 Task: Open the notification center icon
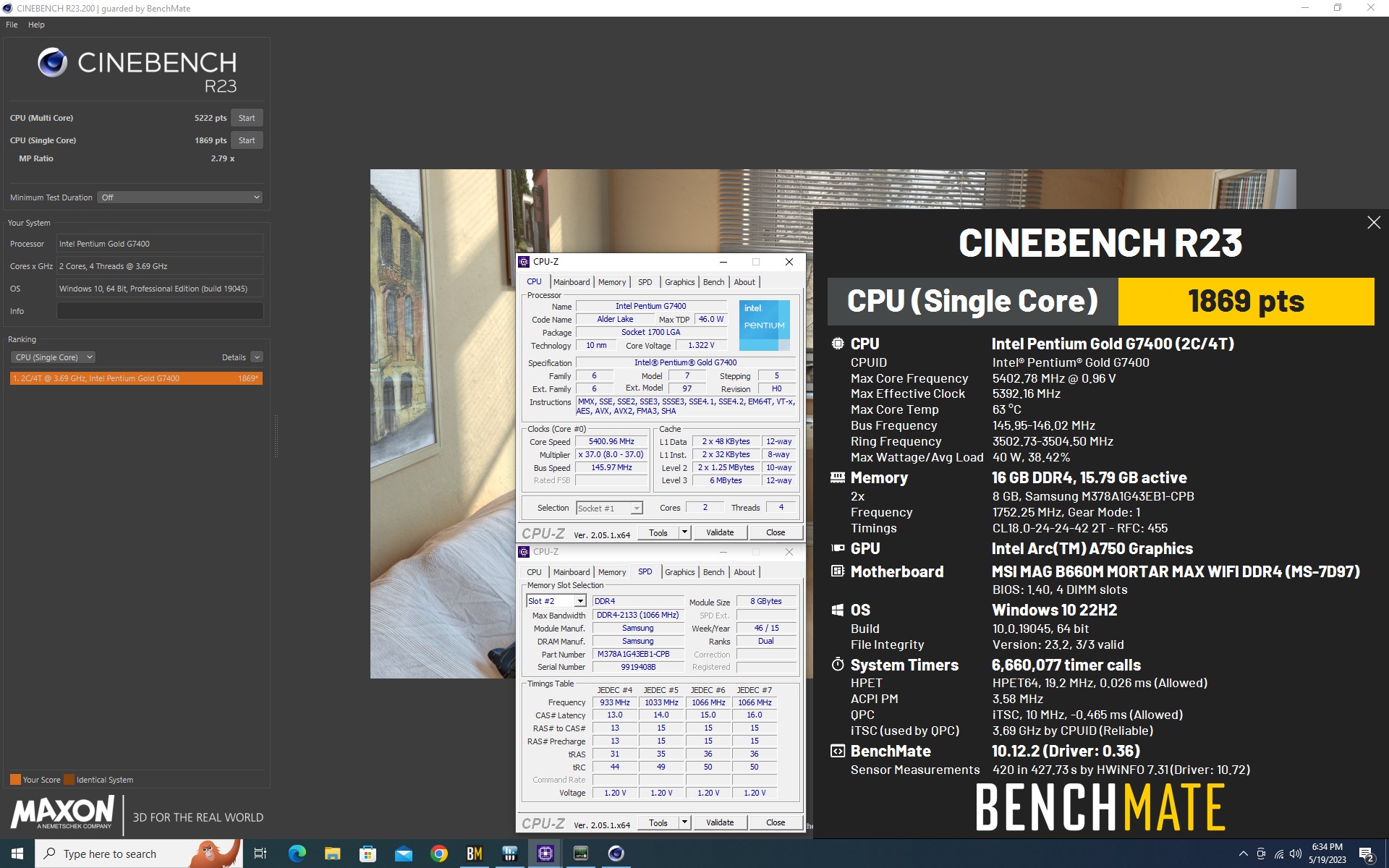(x=1367, y=854)
